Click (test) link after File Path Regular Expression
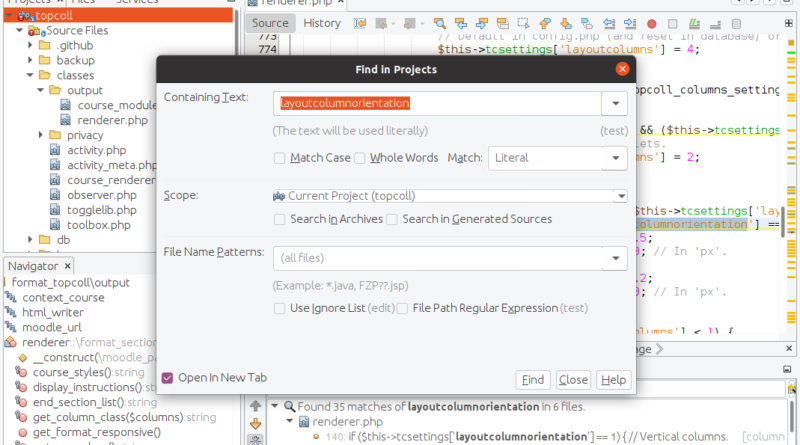 (x=574, y=308)
